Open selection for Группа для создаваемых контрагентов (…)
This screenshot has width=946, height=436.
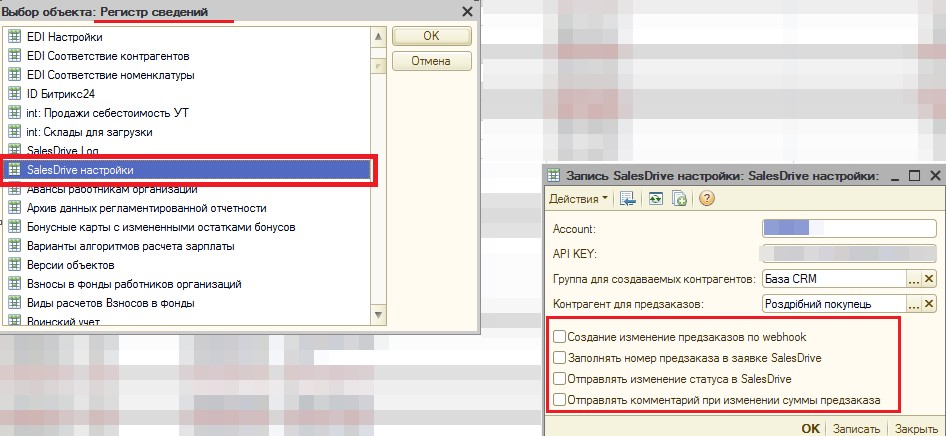tap(914, 279)
